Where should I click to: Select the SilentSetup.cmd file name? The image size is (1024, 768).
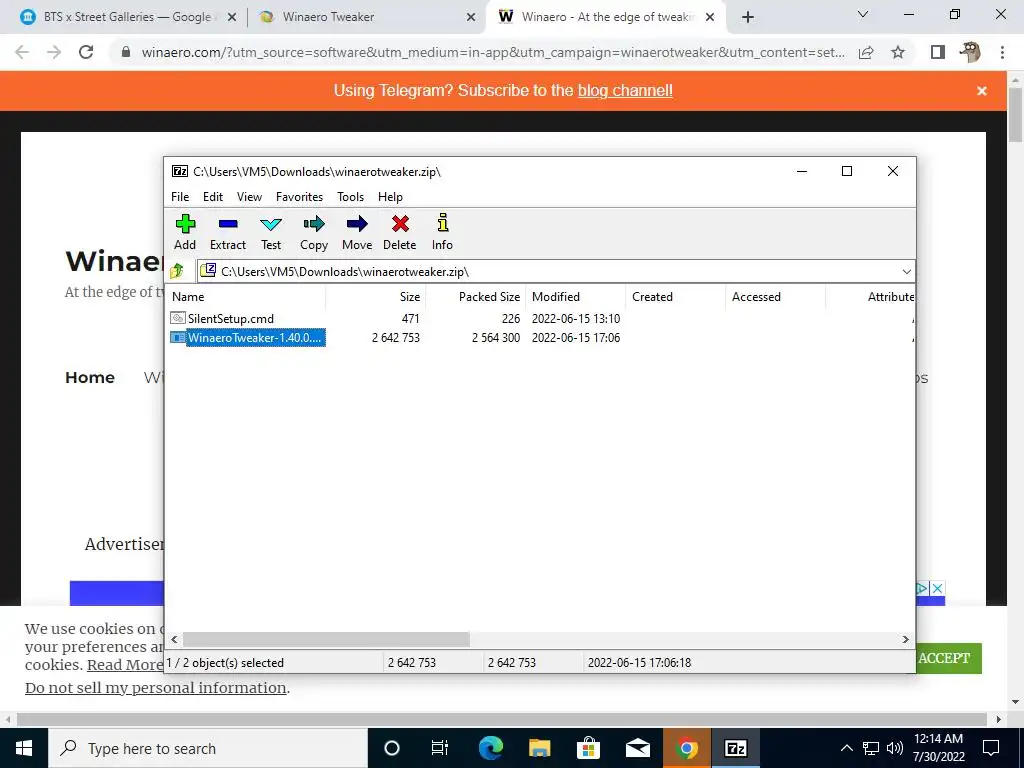click(x=231, y=319)
